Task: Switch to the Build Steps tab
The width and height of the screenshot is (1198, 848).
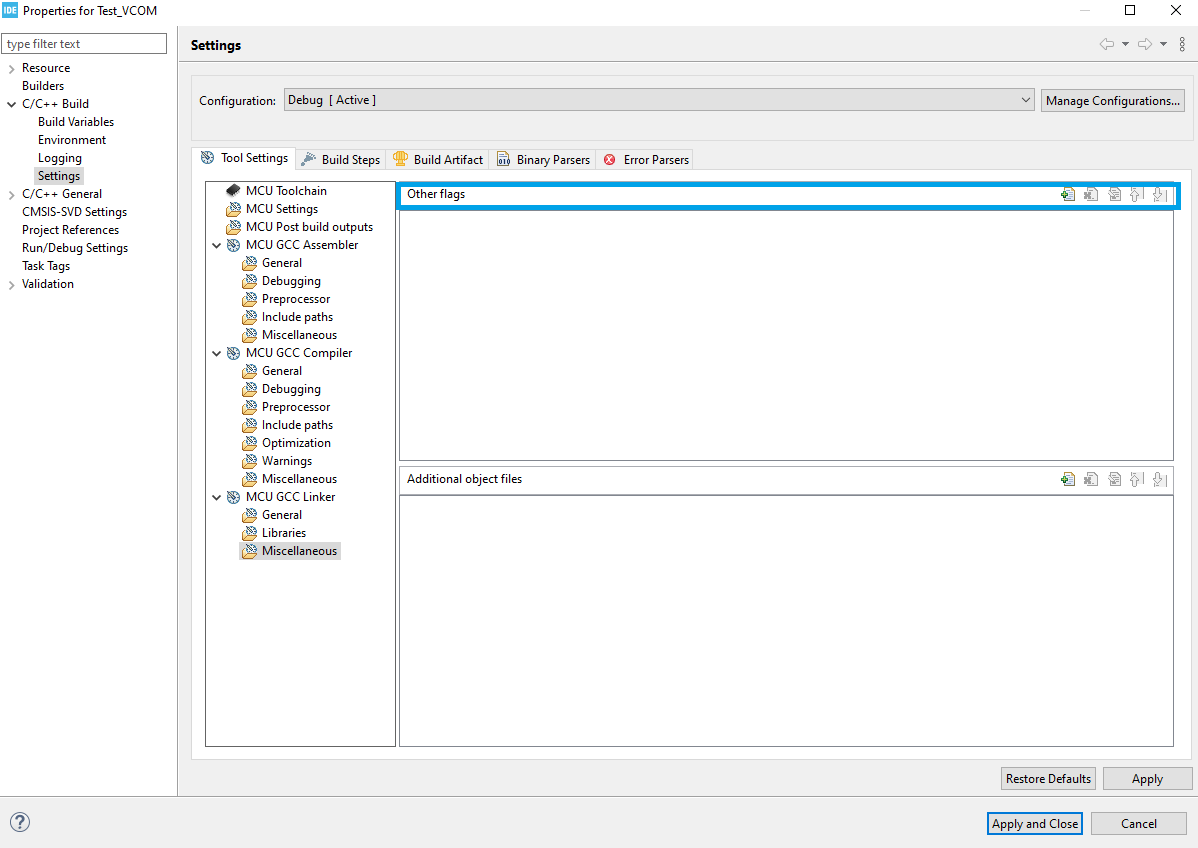Action: (x=348, y=159)
